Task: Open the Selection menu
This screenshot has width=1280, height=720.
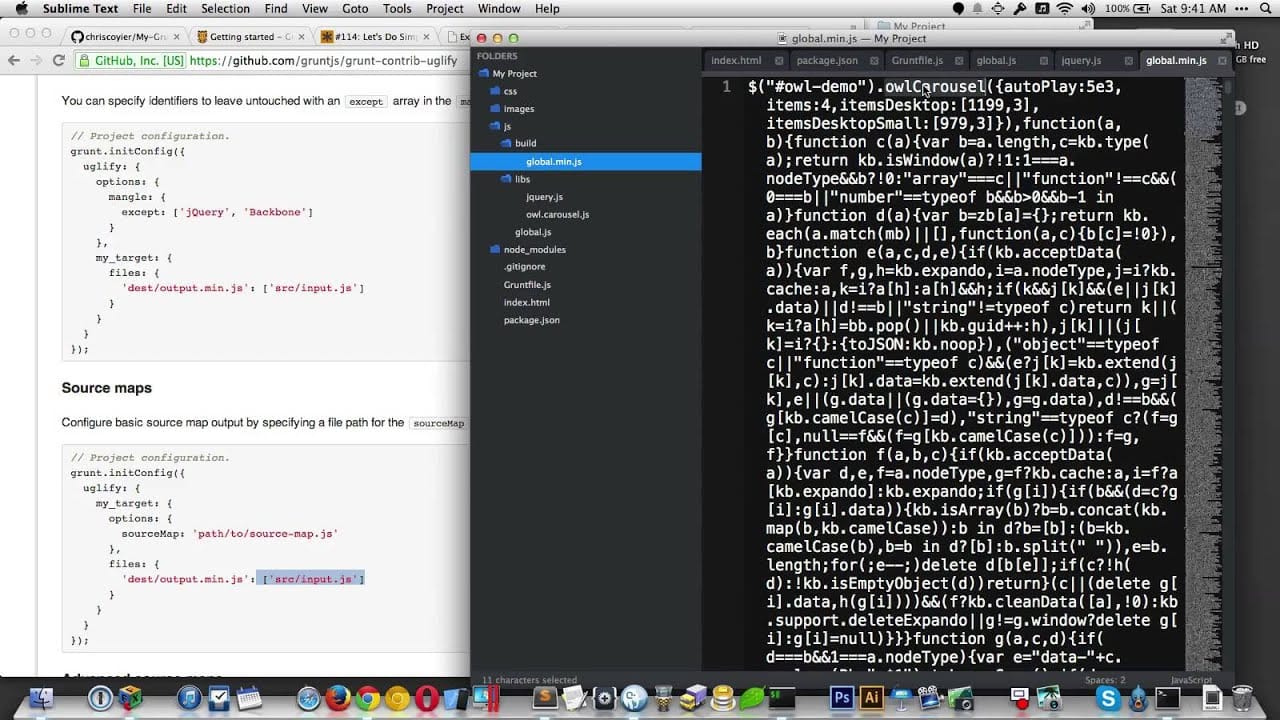Action: pyautogui.click(x=225, y=9)
